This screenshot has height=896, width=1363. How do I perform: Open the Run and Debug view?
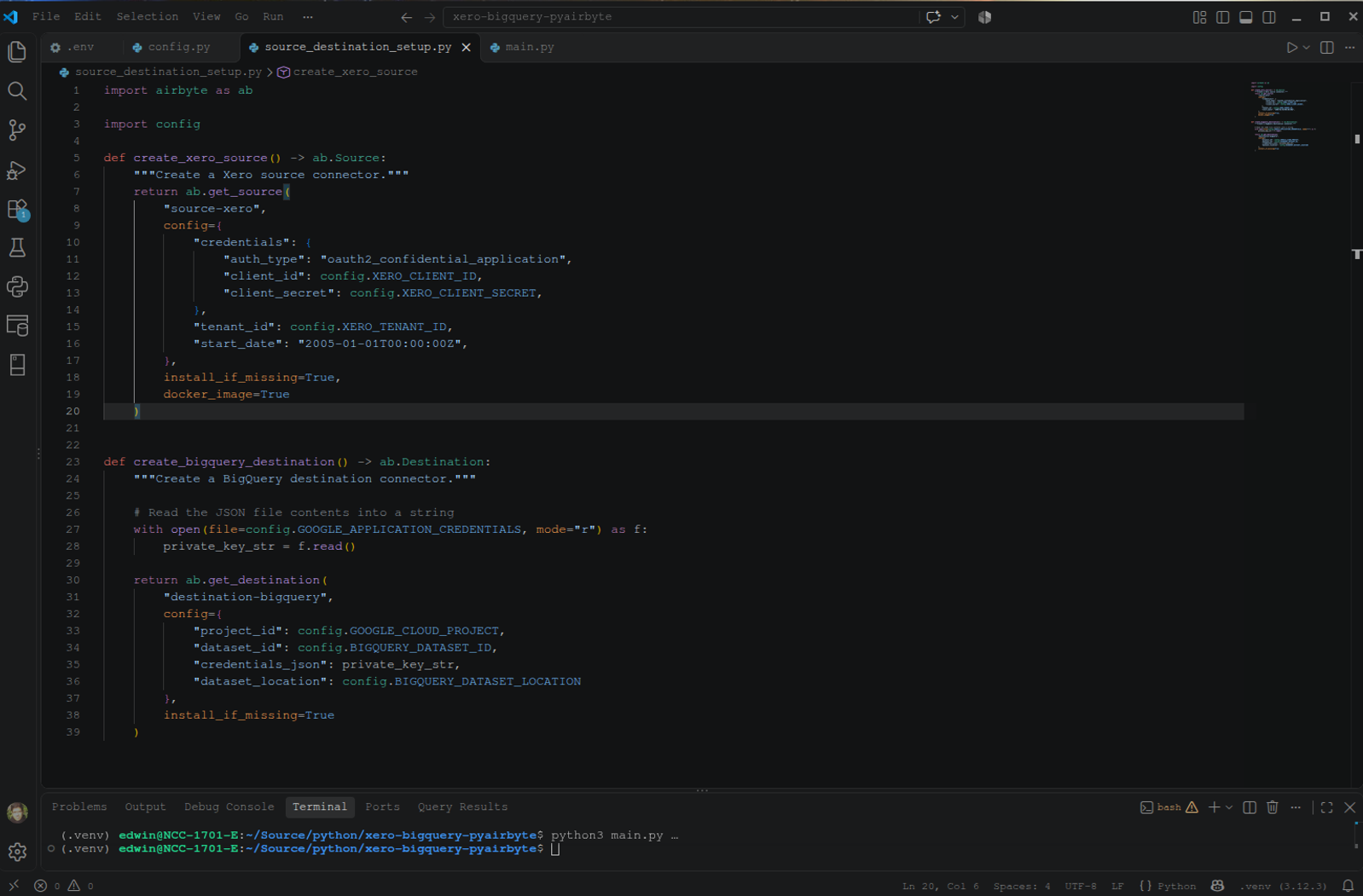[17, 170]
